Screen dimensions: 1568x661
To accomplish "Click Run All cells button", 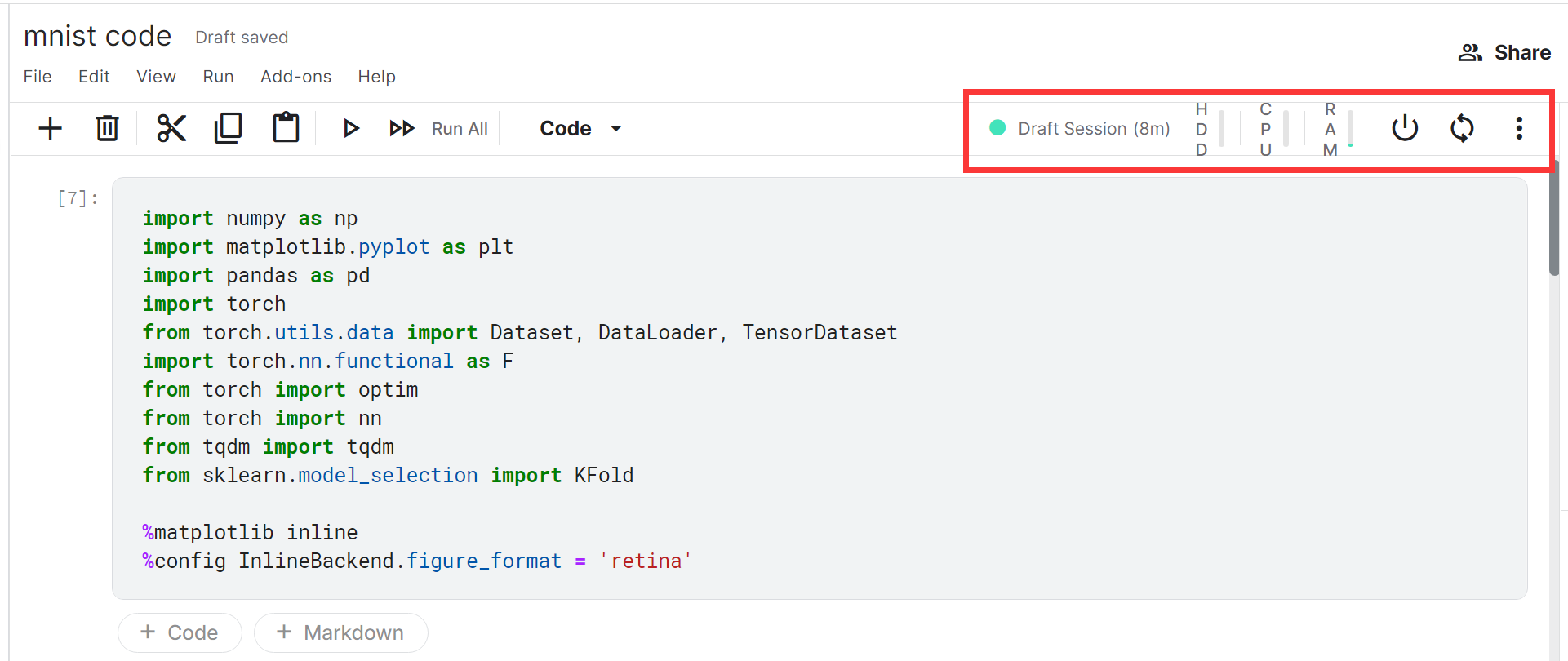I will point(438,128).
